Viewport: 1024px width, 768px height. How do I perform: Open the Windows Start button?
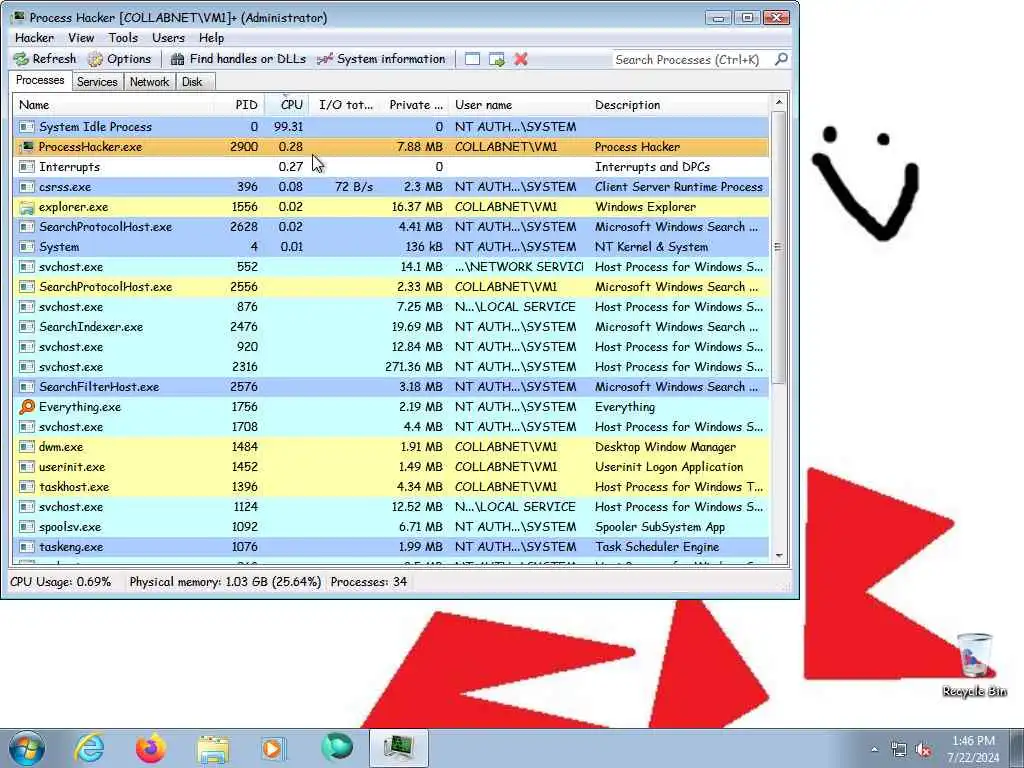(x=26, y=748)
